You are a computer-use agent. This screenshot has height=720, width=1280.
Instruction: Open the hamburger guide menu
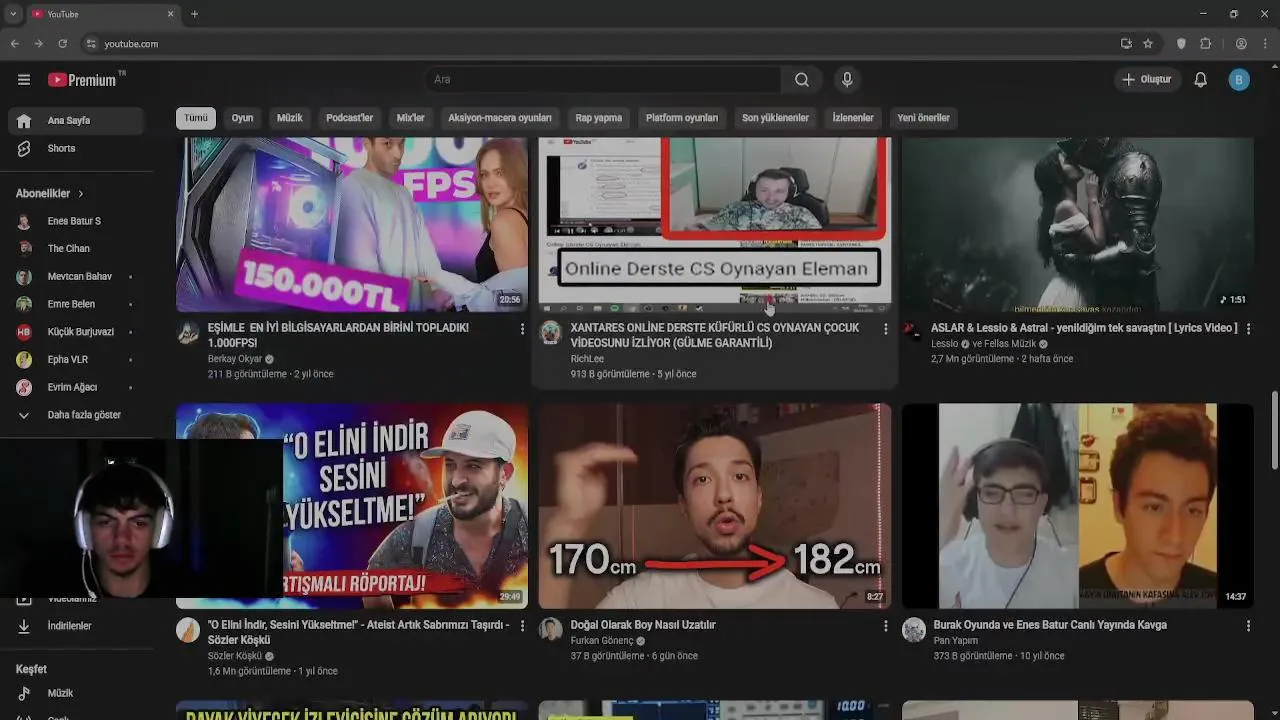point(24,80)
